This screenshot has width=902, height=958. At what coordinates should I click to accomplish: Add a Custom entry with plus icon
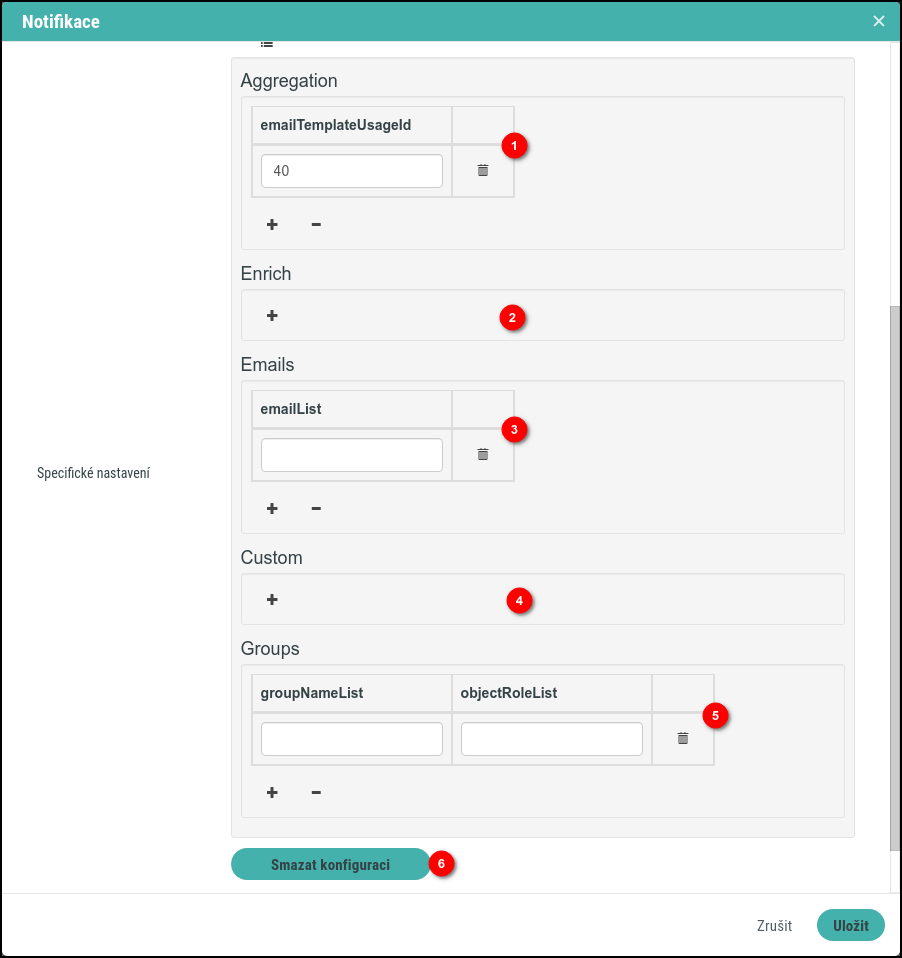271,599
